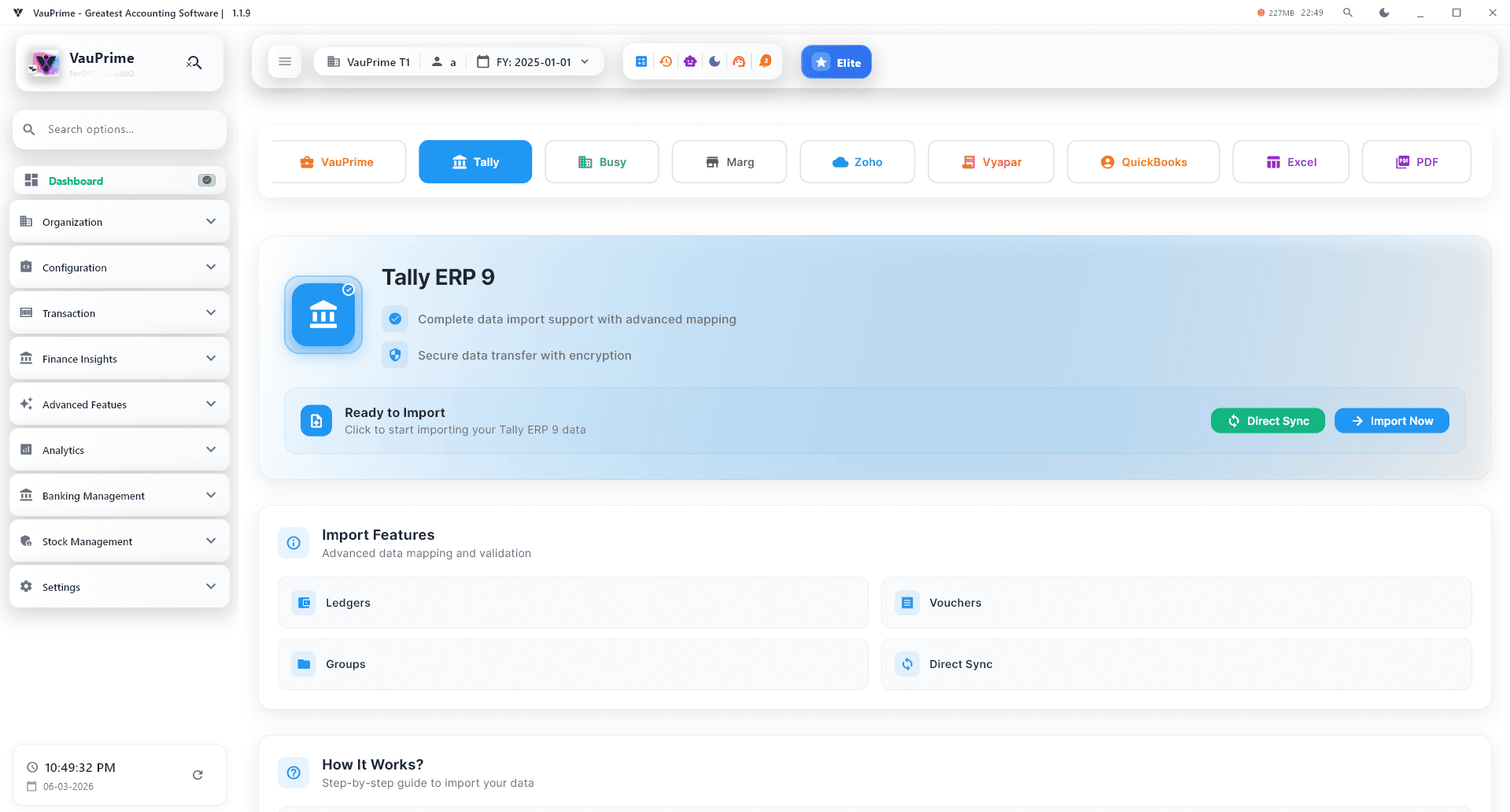Click the Settings gear icon in sidebar
Screen dimensions: 1510x812
click(x=26, y=586)
